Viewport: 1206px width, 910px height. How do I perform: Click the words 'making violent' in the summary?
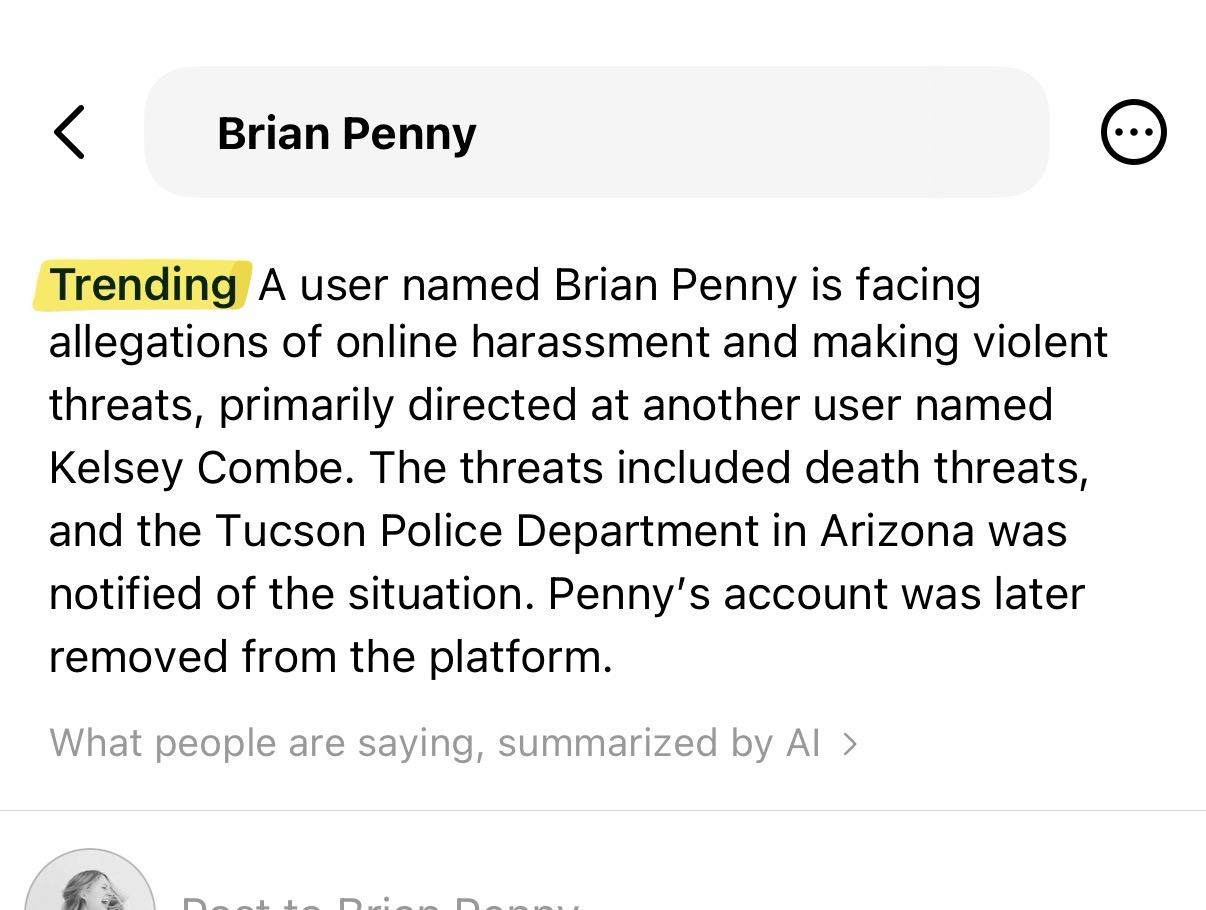tap(959, 343)
